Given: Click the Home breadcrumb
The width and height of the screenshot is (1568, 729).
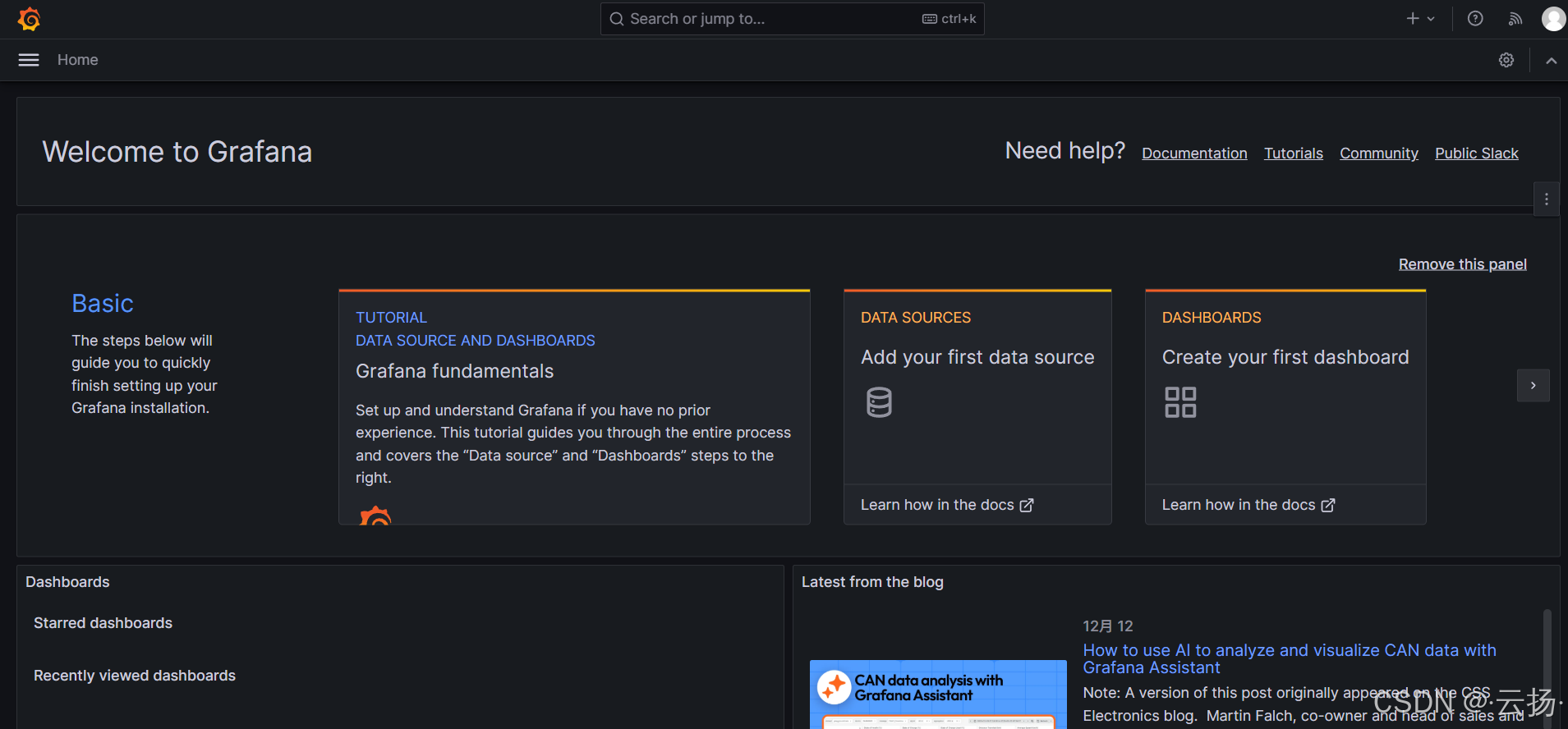Looking at the screenshot, I should 78,60.
